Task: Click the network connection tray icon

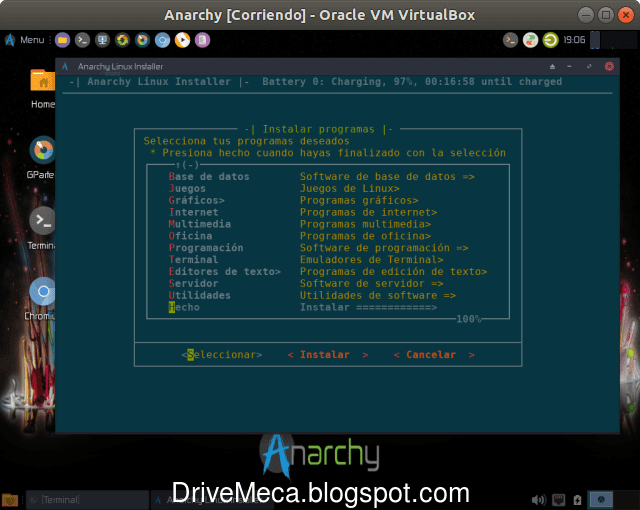Action: tap(558, 500)
